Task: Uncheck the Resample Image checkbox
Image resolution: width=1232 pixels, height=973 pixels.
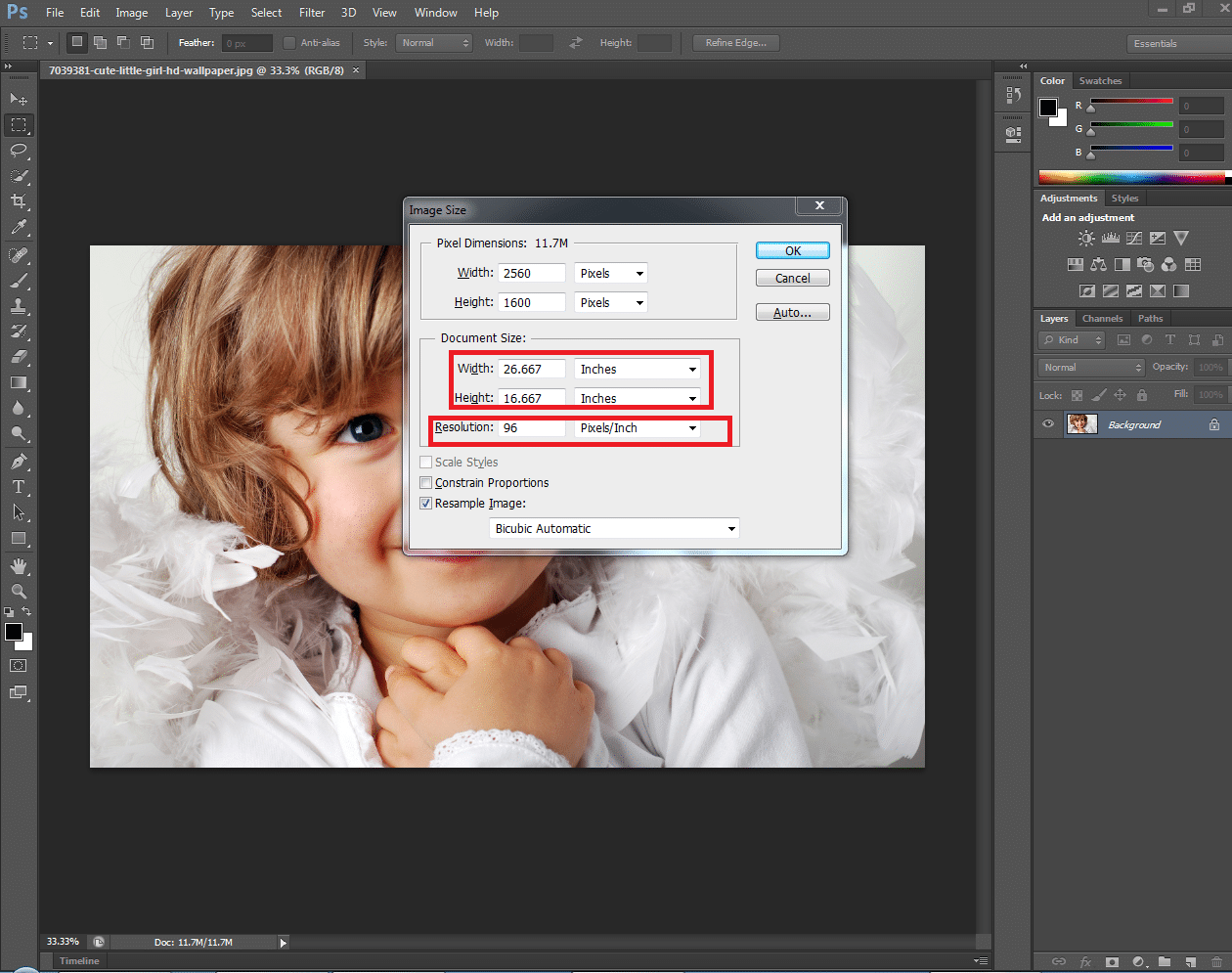Action: 426,504
